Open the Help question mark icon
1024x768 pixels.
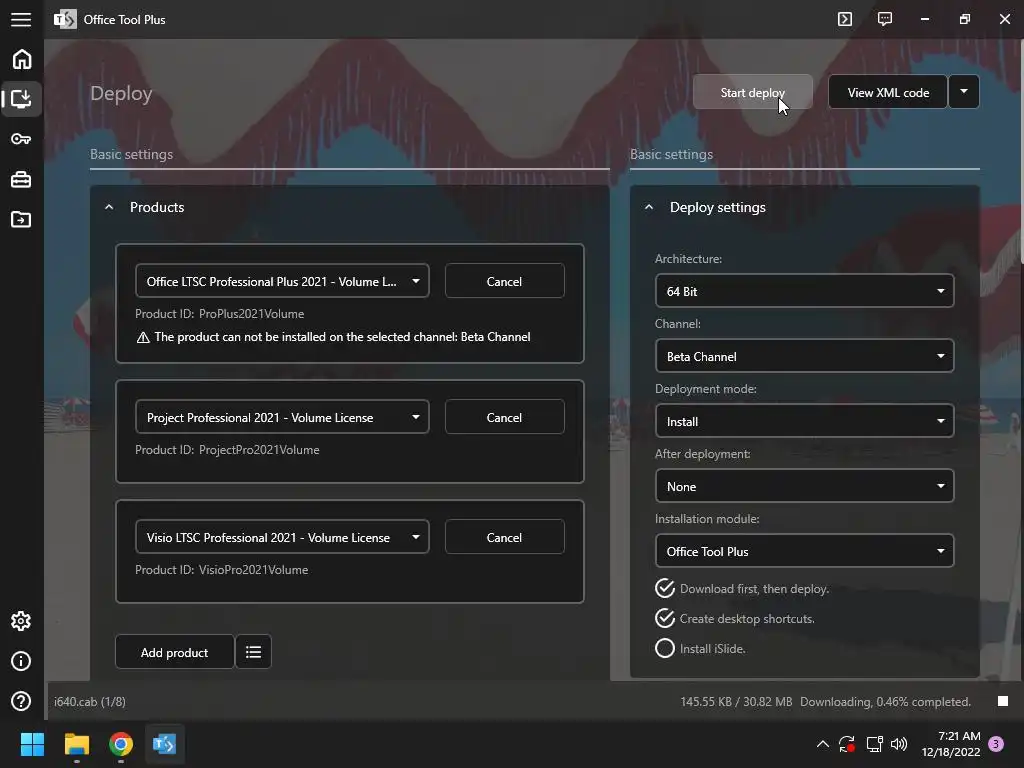tap(21, 701)
